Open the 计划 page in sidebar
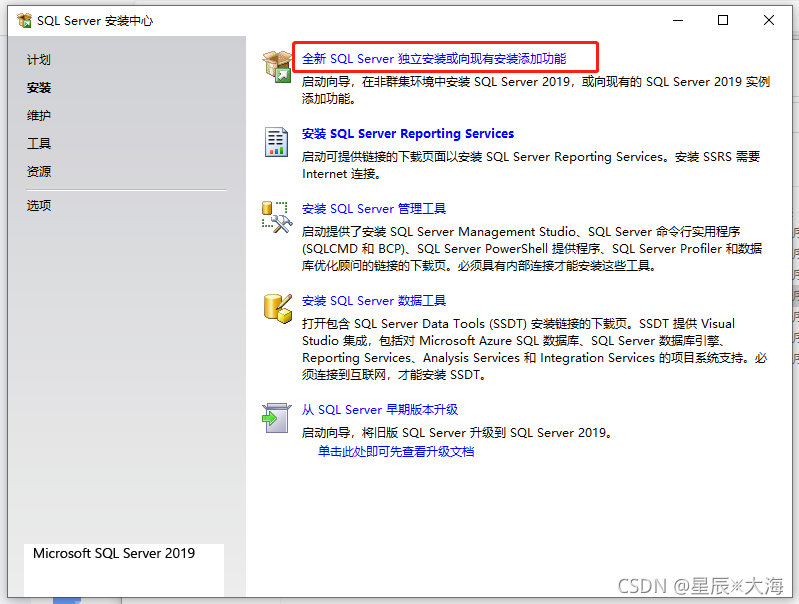This screenshot has height=604, width=799. pos(39,60)
